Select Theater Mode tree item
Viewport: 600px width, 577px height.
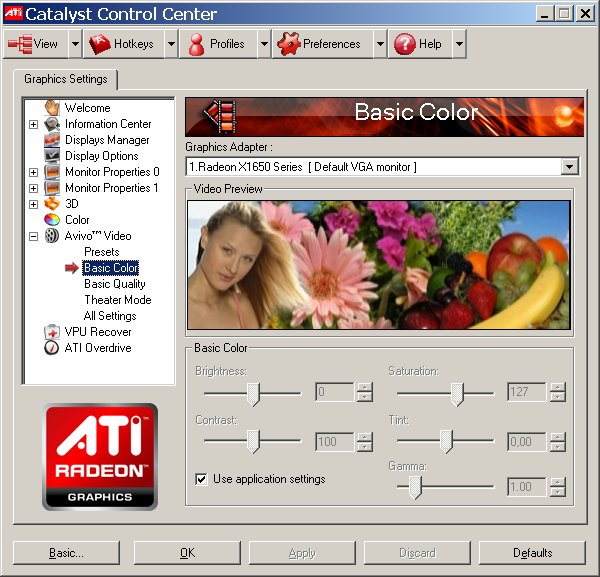[x=118, y=300]
